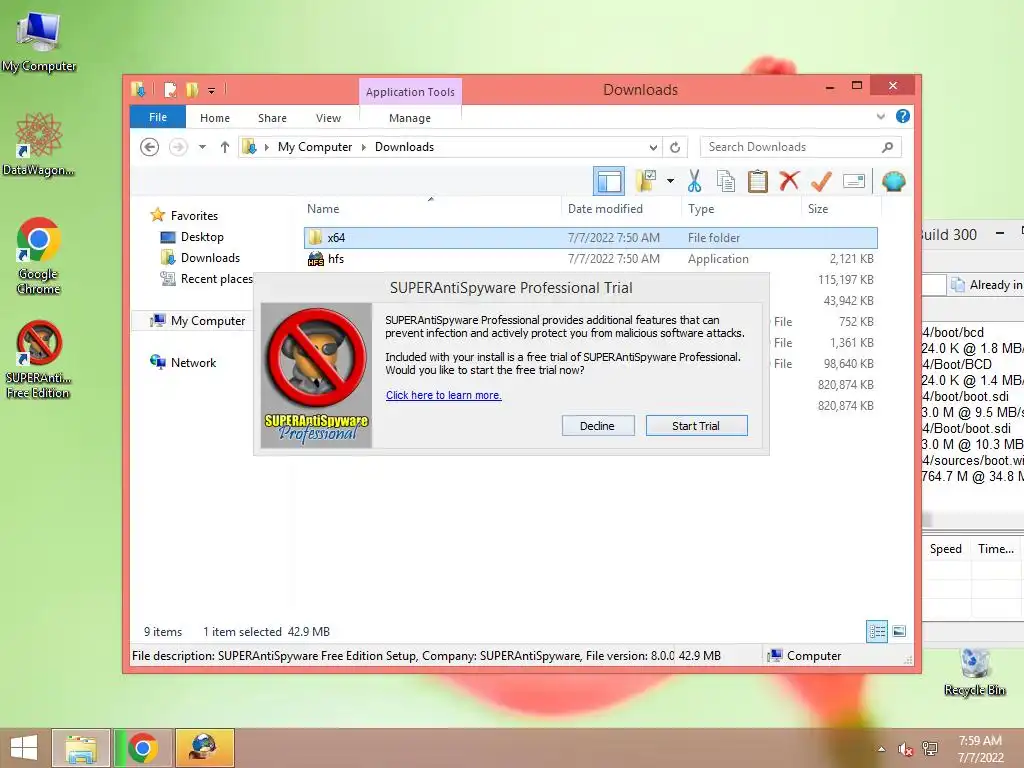This screenshot has width=1024, height=768.
Task: Open the Google Chrome desktop shortcut
Action: click(x=39, y=256)
